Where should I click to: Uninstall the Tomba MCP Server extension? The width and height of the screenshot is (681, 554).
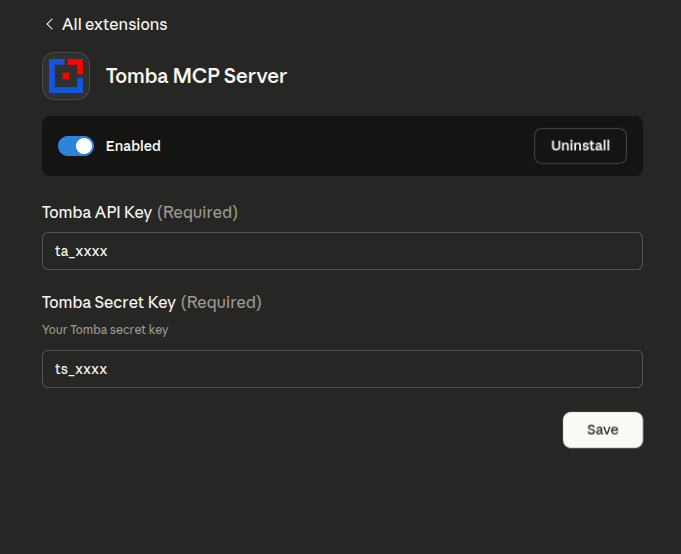pyautogui.click(x=580, y=146)
